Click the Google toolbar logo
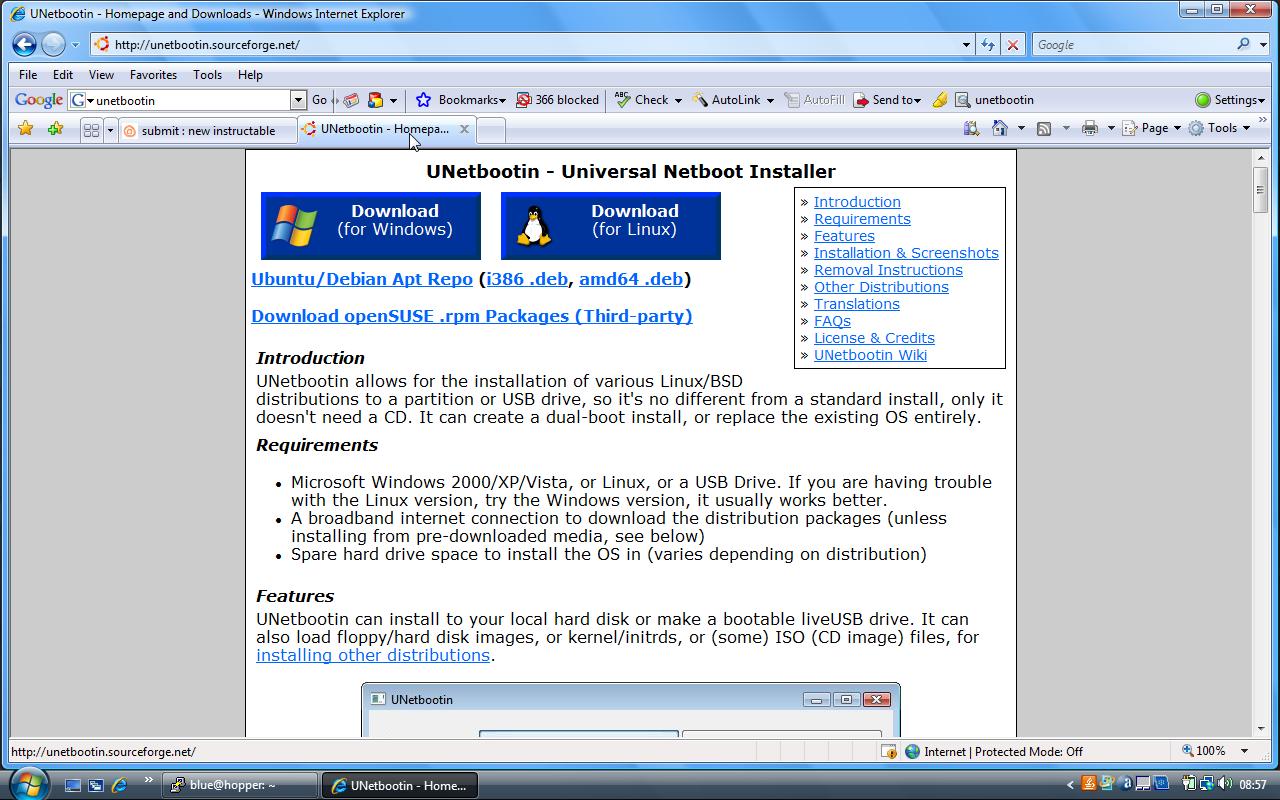The height and width of the screenshot is (800, 1280). point(39,100)
